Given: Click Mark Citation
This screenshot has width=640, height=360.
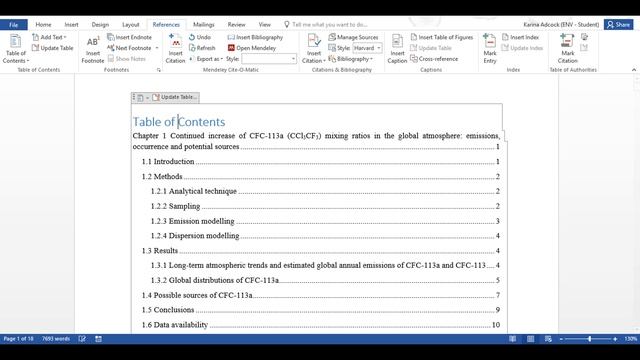Looking at the screenshot, I should 568,49.
